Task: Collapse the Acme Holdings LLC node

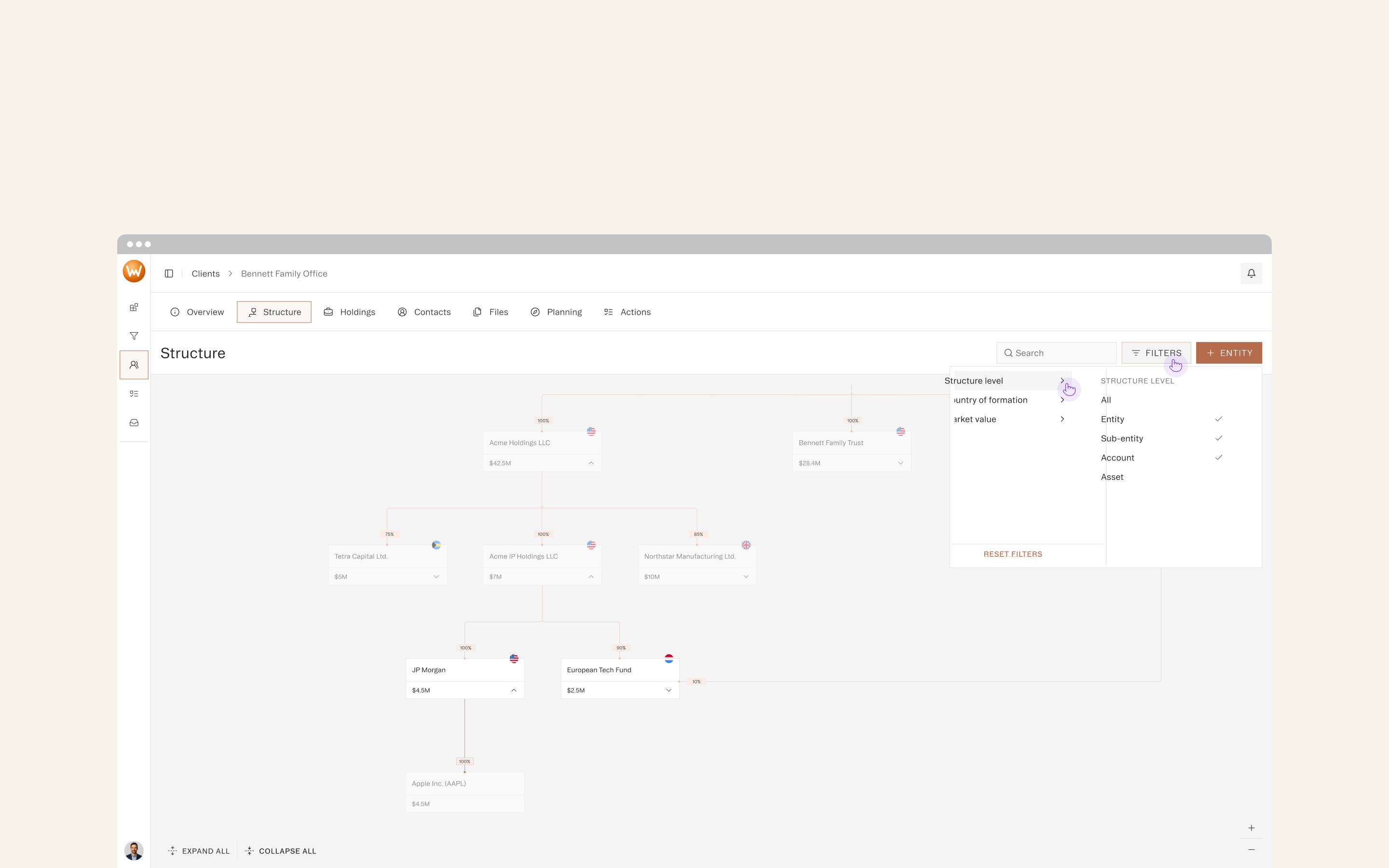Action: (591, 463)
